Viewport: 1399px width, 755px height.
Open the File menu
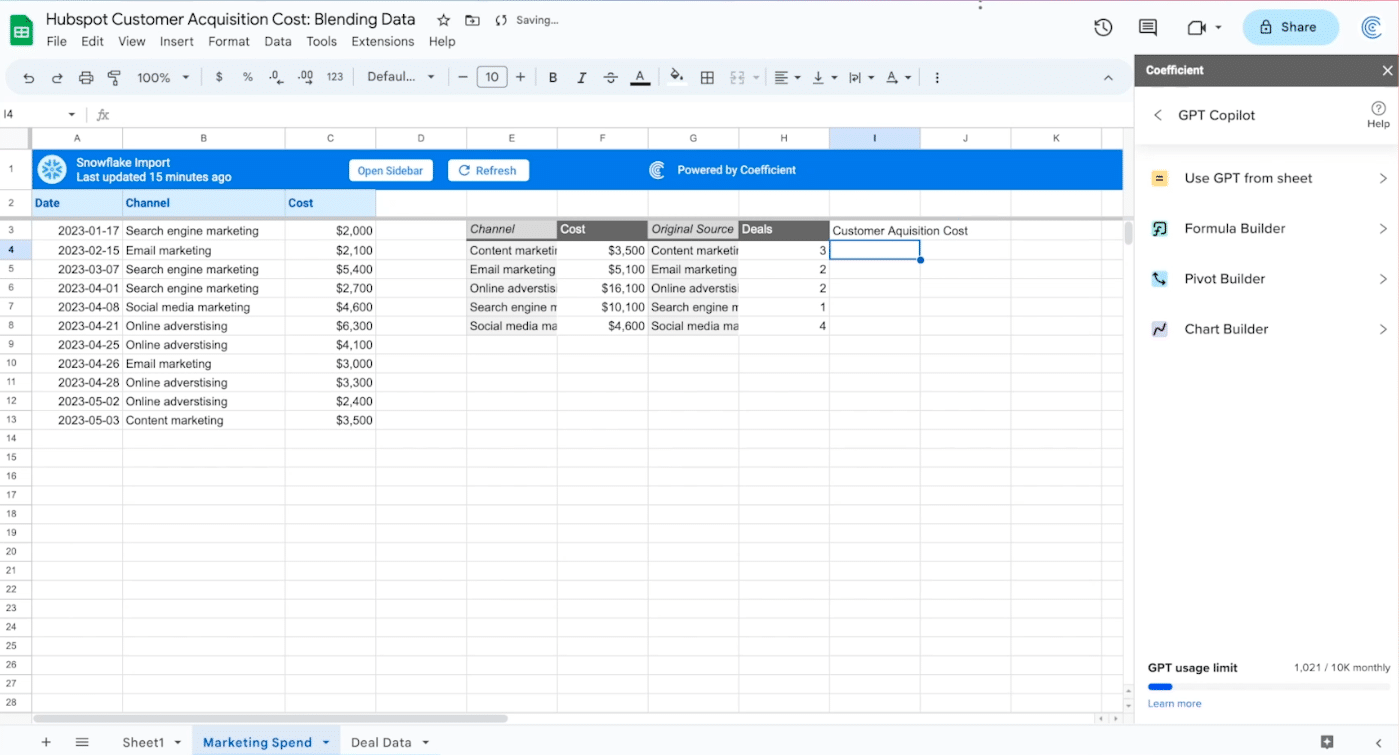click(57, 41)
